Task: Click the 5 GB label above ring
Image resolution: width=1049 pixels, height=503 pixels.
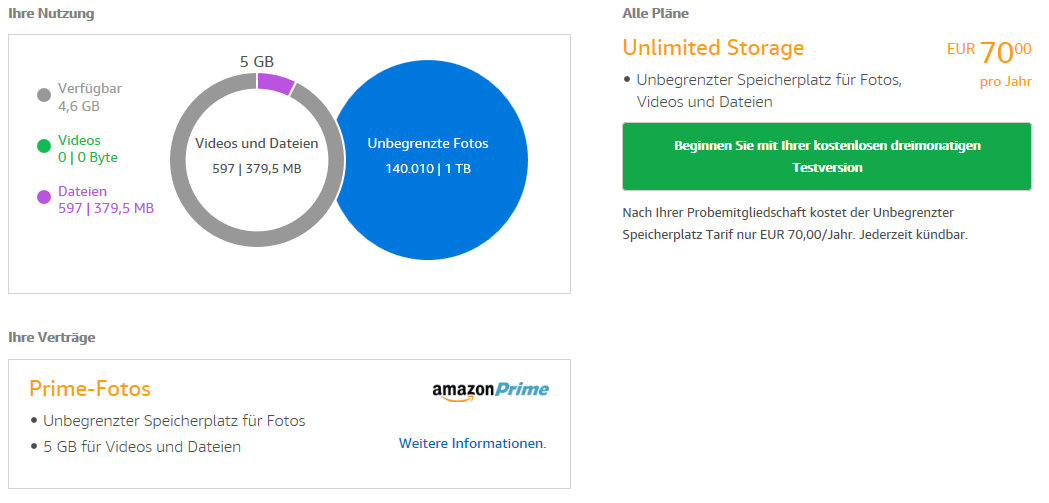Action: click(x=257, y=61)
